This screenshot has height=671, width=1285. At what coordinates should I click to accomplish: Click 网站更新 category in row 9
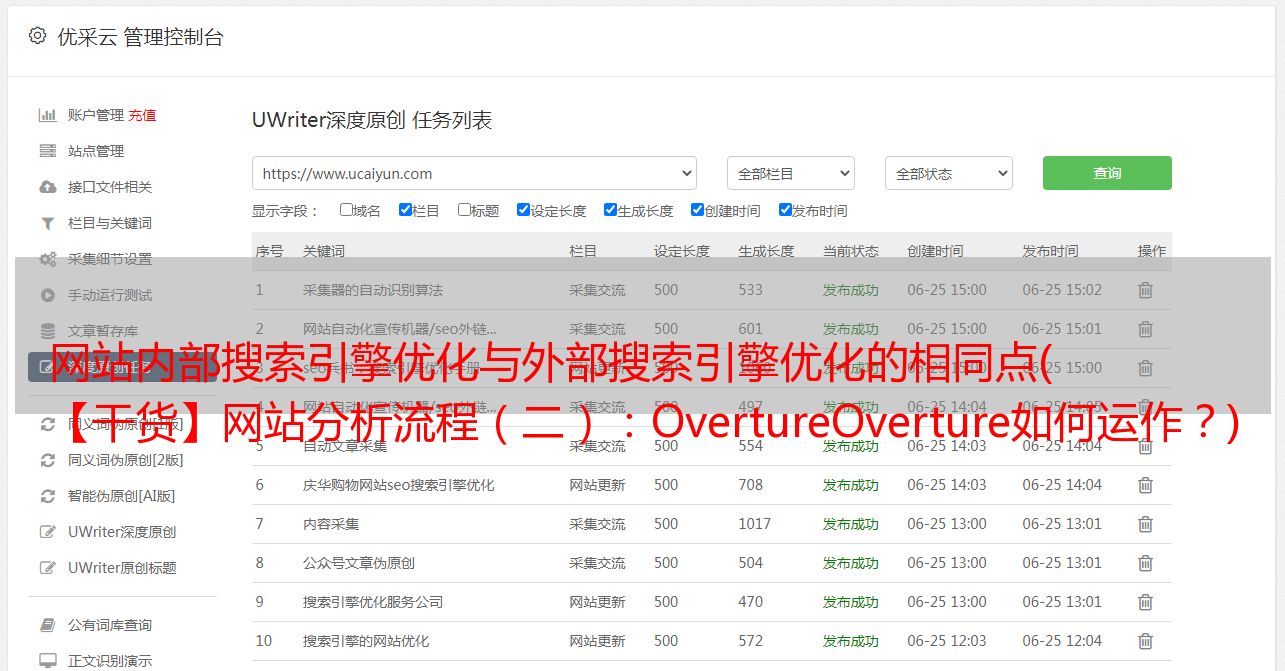[597, 602]
